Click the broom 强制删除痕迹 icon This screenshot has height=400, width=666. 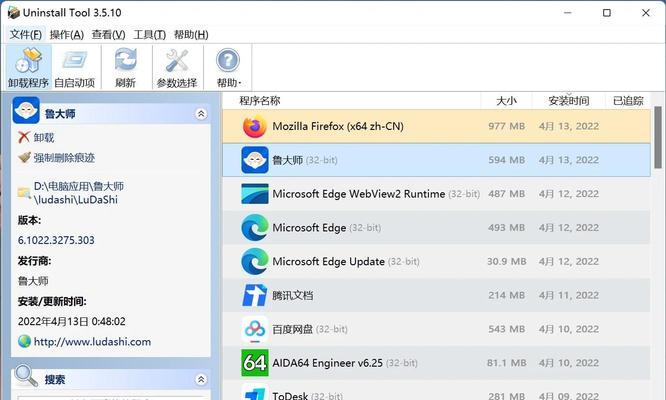coord(25,158)
